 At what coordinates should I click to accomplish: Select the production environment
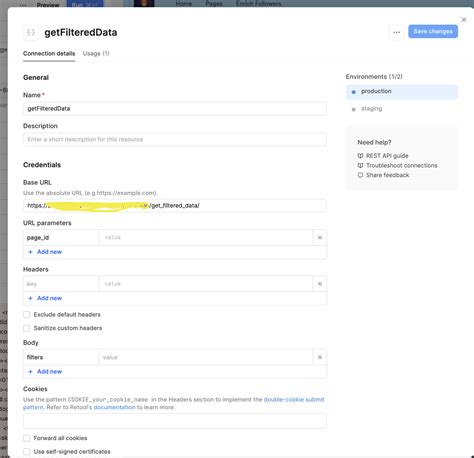pos(402,92)
